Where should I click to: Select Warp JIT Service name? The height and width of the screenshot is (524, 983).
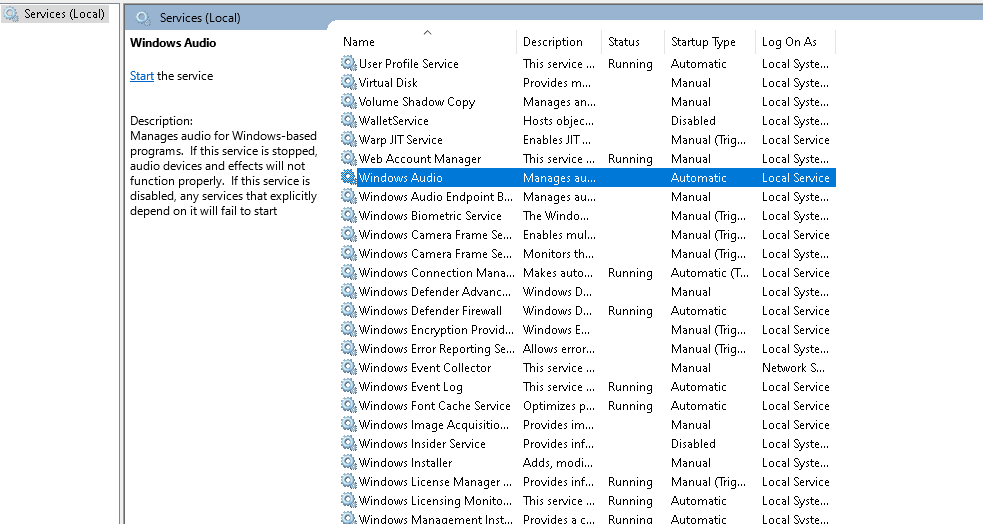tap(400, 140)
